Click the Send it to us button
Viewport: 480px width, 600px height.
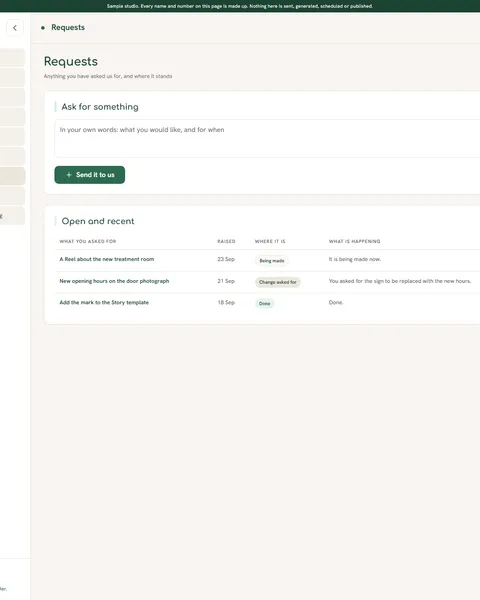(x=90, y=175)
